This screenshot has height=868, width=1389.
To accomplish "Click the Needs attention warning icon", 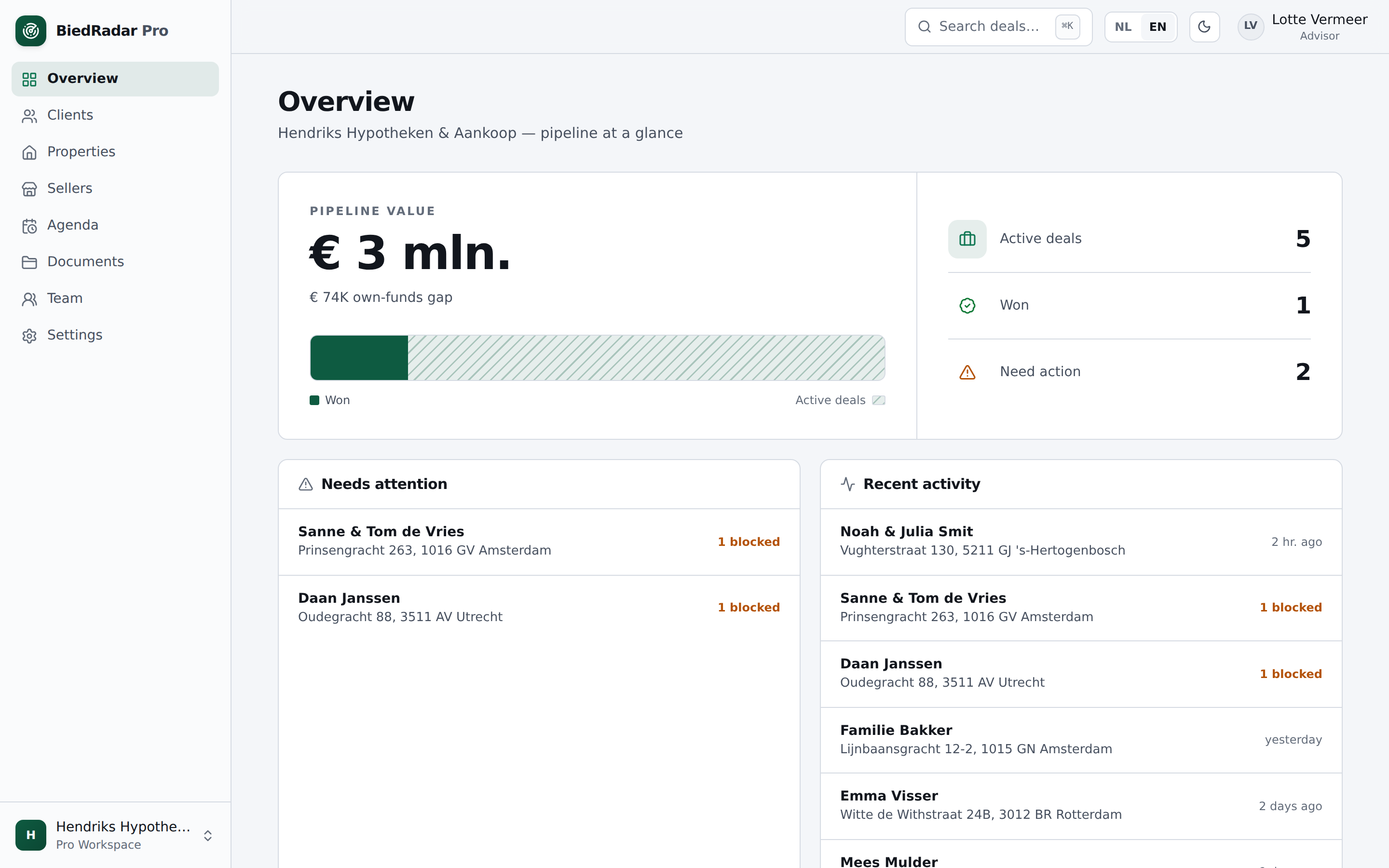I will point(306,485).
